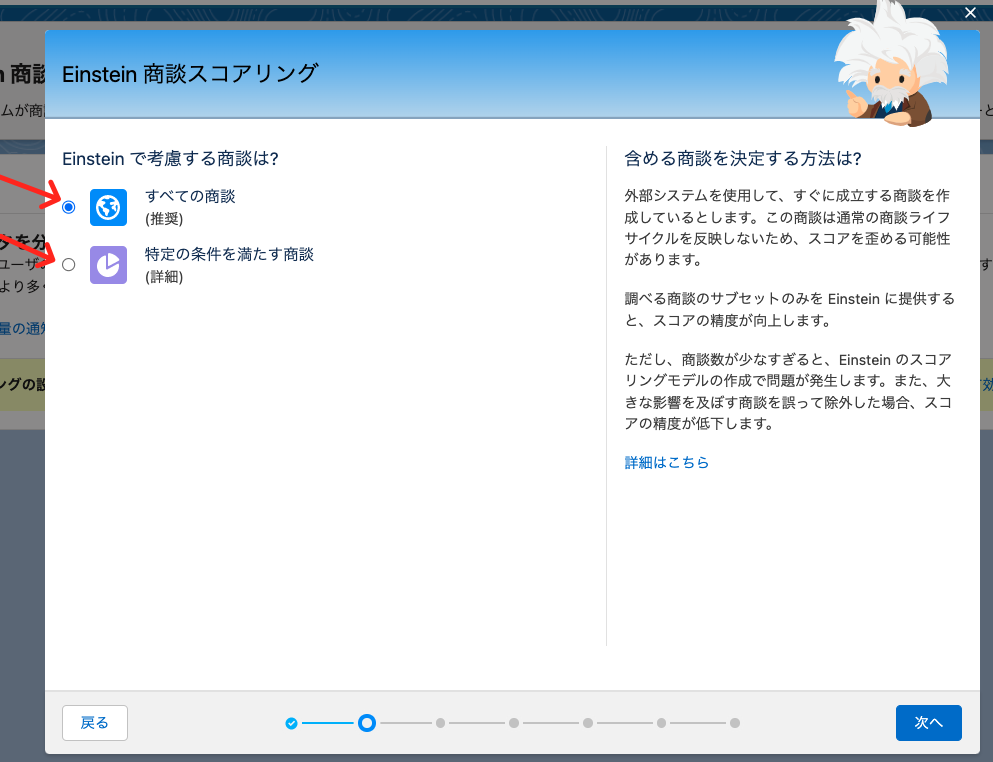Click the 含める商談を決定する方法は? heading
The width and height of the screenshot is (993, 762).
(x=743, y=158)
